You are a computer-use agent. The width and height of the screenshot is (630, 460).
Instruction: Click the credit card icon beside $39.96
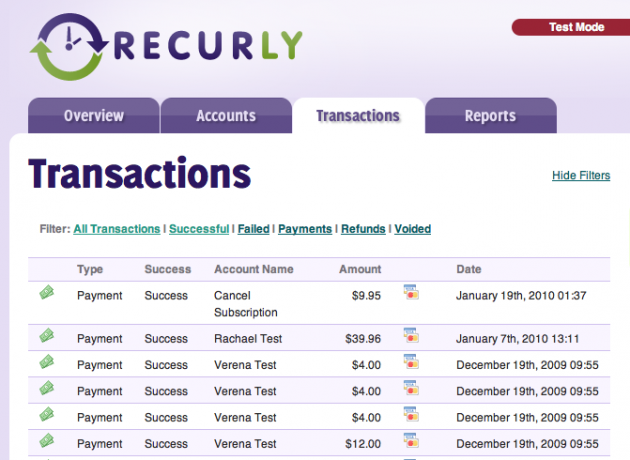(411, 337)
